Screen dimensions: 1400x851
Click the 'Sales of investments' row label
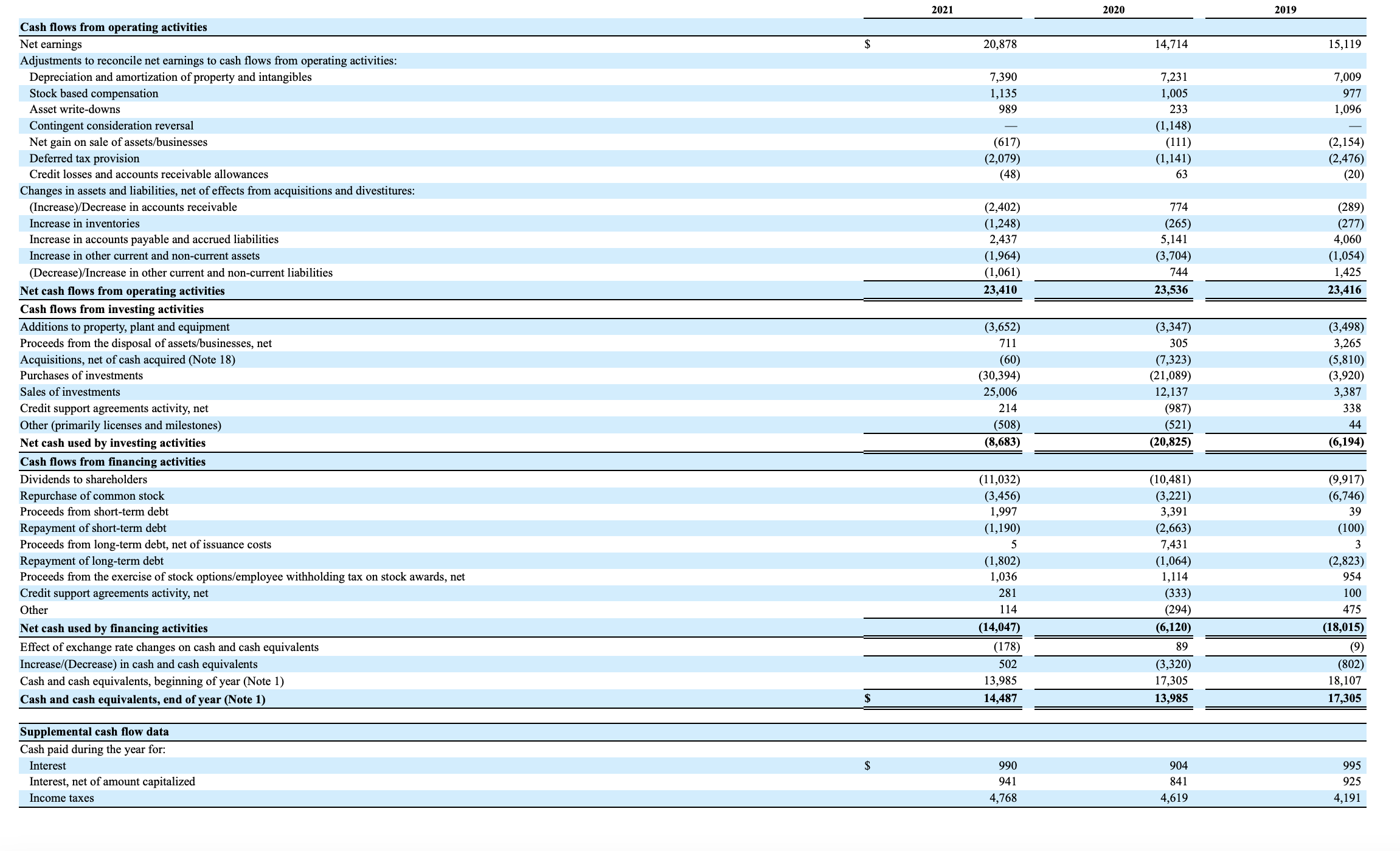(70, 392)
